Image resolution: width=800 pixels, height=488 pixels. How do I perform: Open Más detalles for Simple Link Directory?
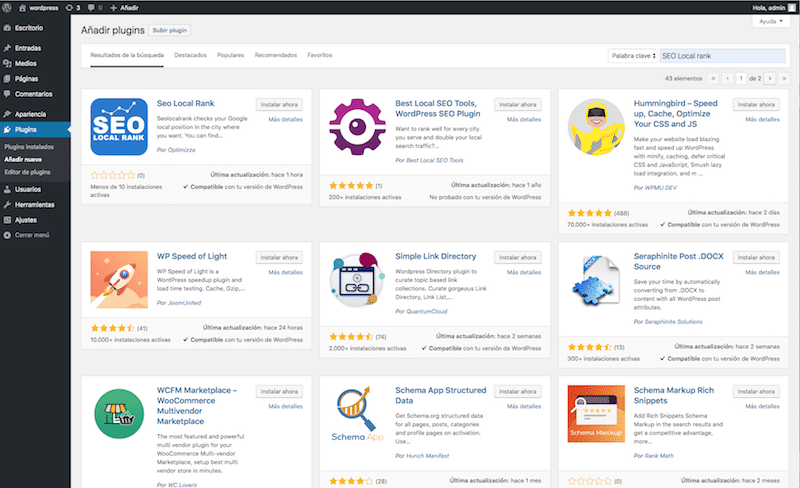pos(524,273)
